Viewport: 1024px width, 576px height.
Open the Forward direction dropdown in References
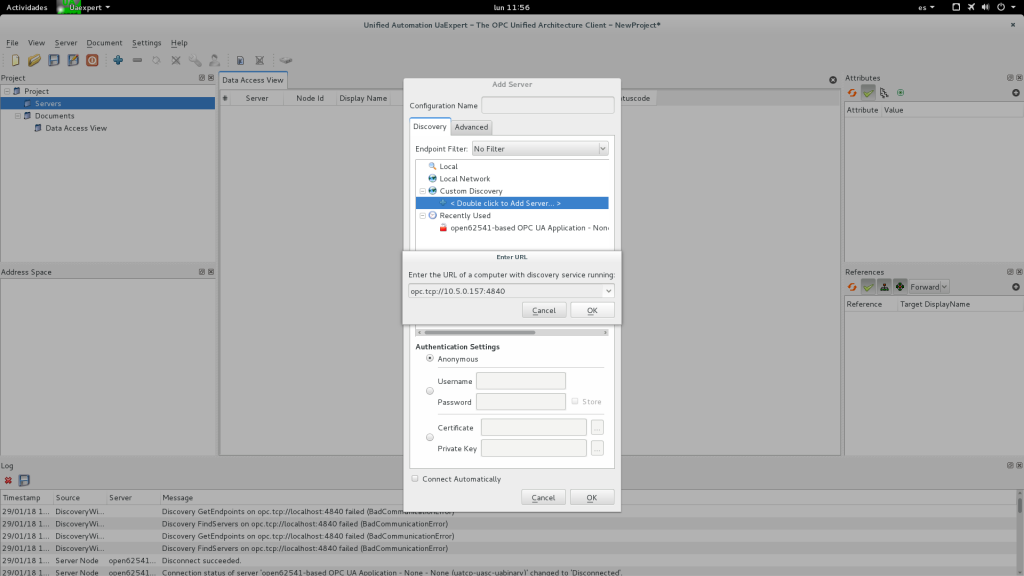tap(929, 287)
